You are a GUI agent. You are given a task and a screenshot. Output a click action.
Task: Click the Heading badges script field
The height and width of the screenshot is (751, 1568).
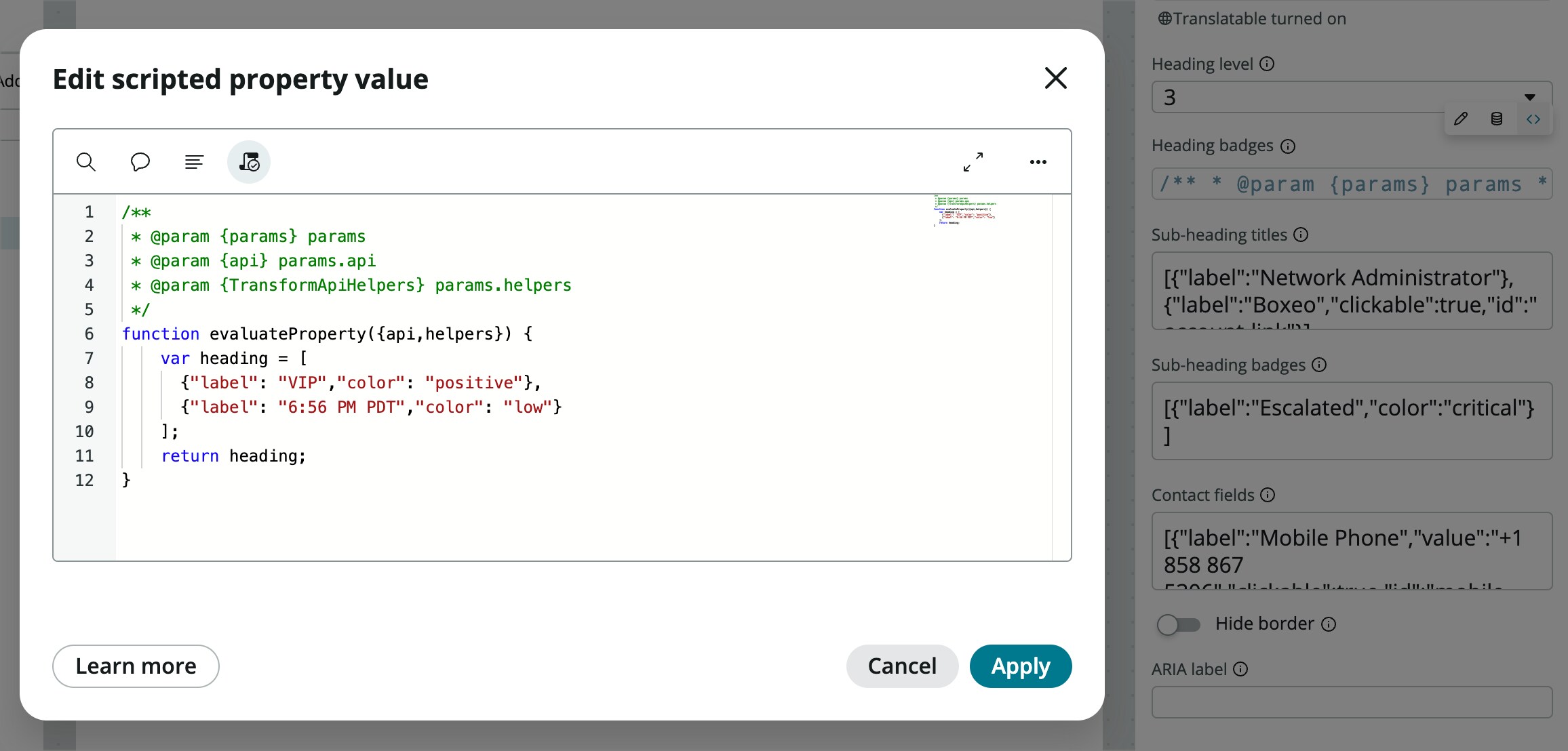(x=1352, y=184)
